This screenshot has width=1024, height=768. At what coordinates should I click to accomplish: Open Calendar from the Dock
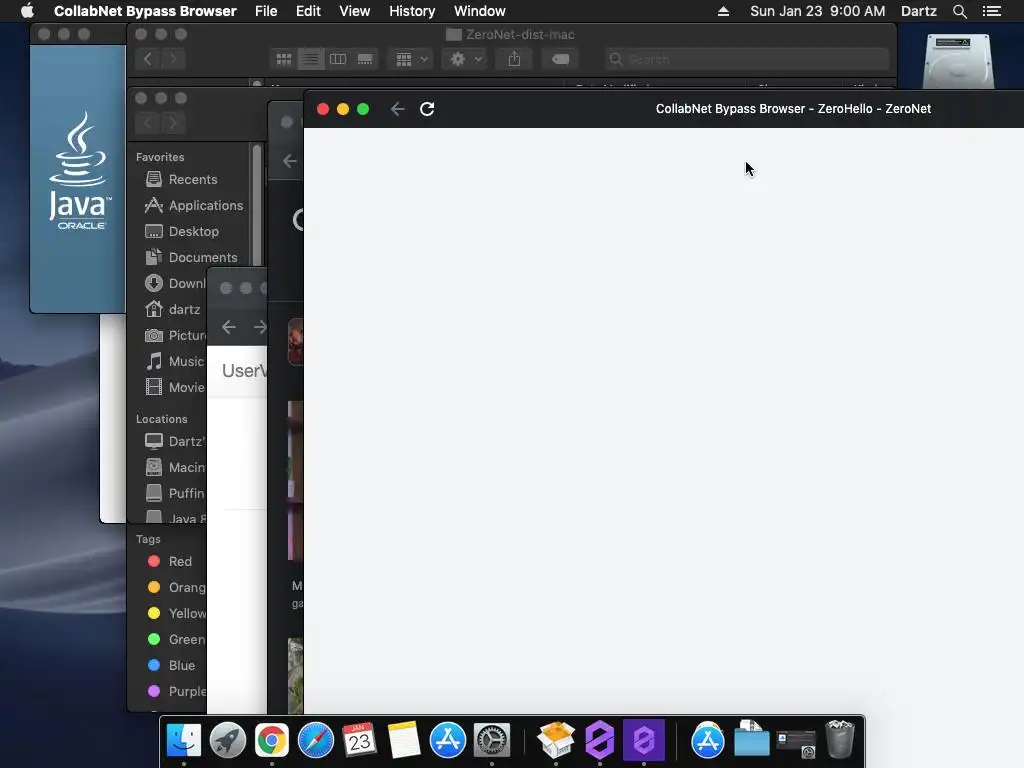click(x=360, y=741)
